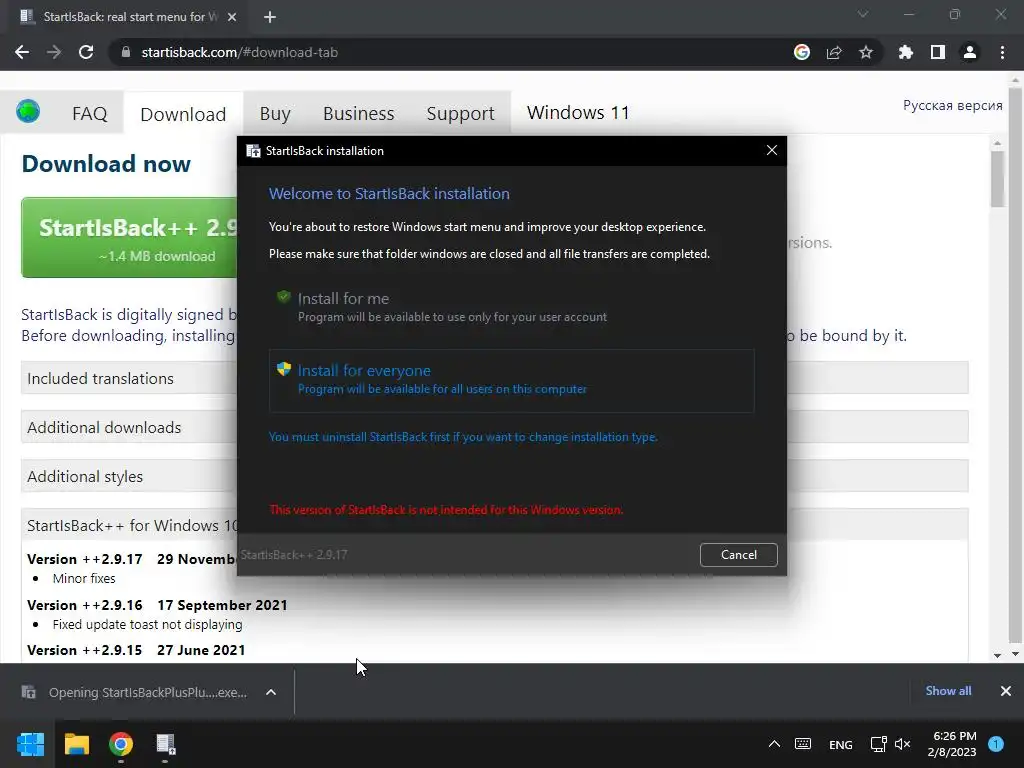
Task: Click the Install for me shield icon
Action: pyautogui.click(x=283, y=297)
